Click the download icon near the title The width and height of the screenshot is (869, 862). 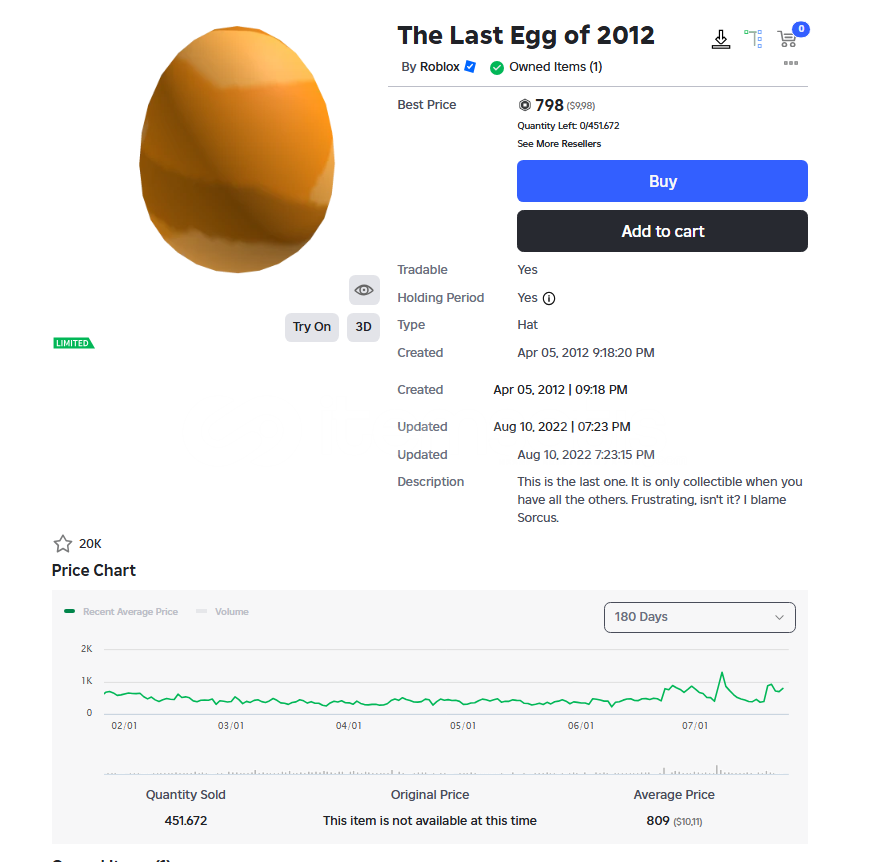(x=720, y=39)
